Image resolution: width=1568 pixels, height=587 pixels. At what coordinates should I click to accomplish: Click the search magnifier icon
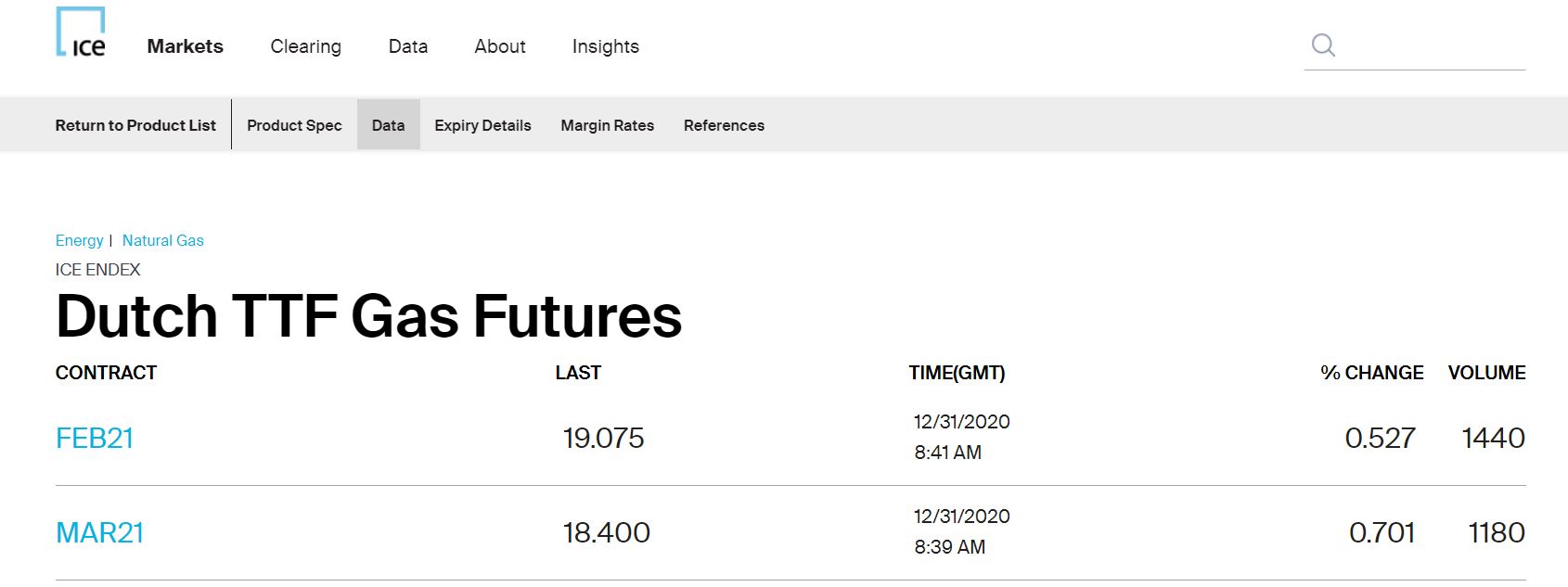1323,45
